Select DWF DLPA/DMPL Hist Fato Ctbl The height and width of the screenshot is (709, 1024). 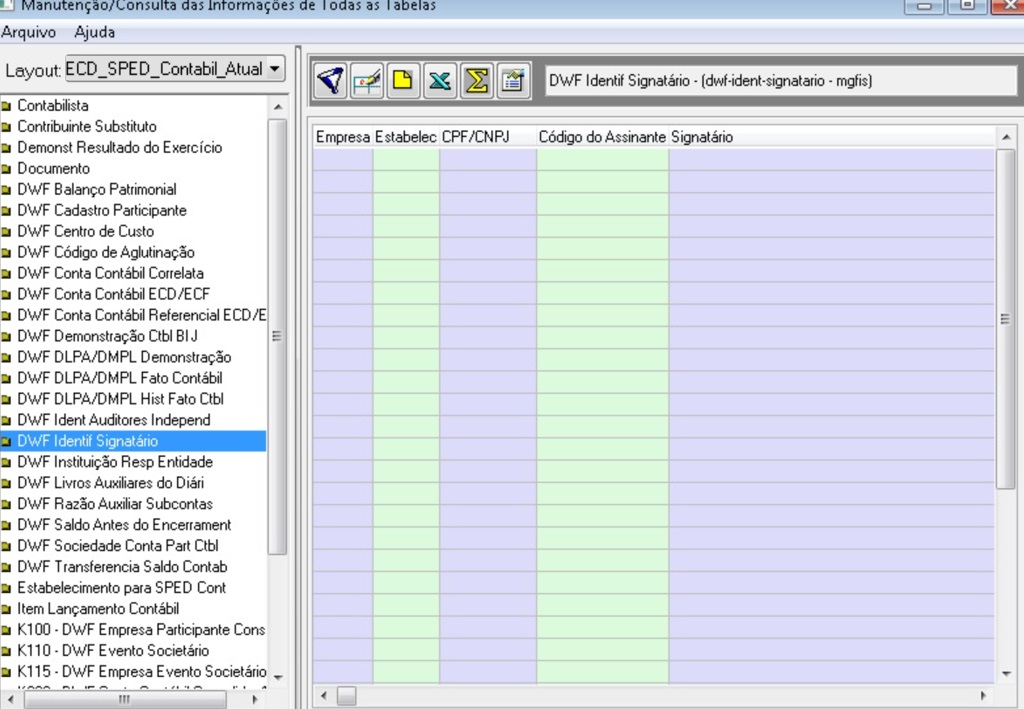tap(120, 399)
